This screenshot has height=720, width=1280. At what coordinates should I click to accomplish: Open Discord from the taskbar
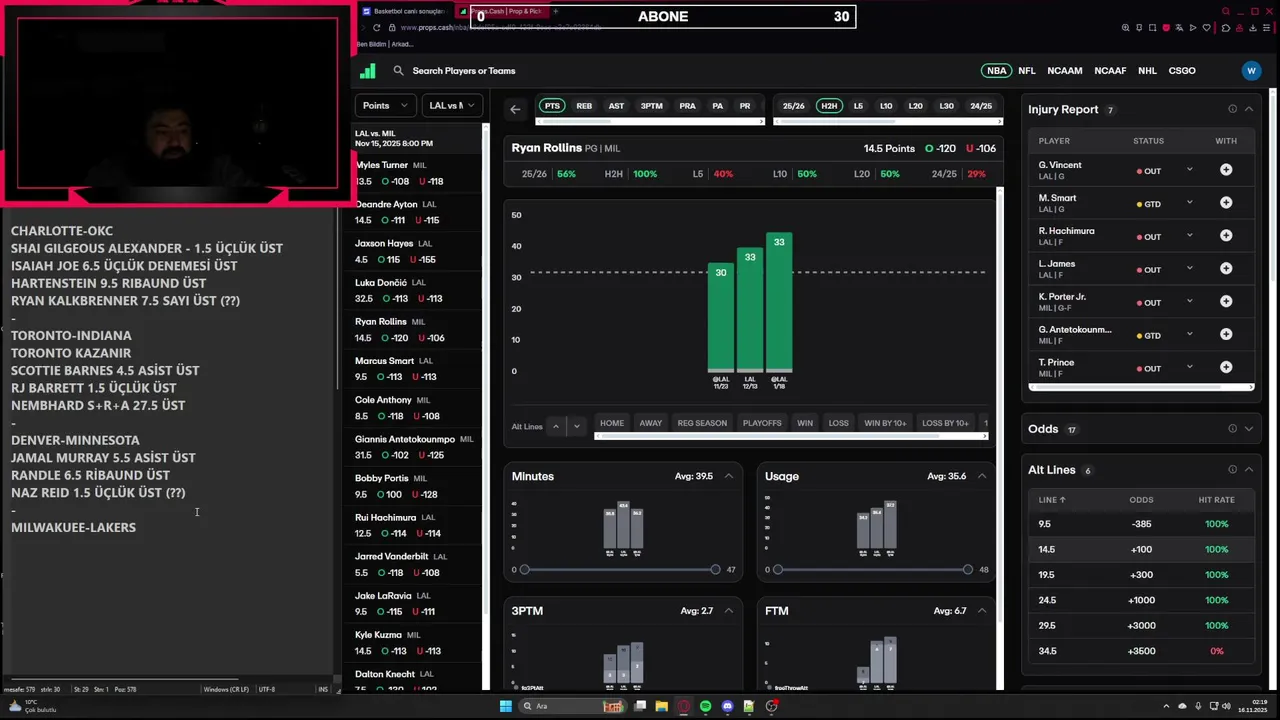727,706
